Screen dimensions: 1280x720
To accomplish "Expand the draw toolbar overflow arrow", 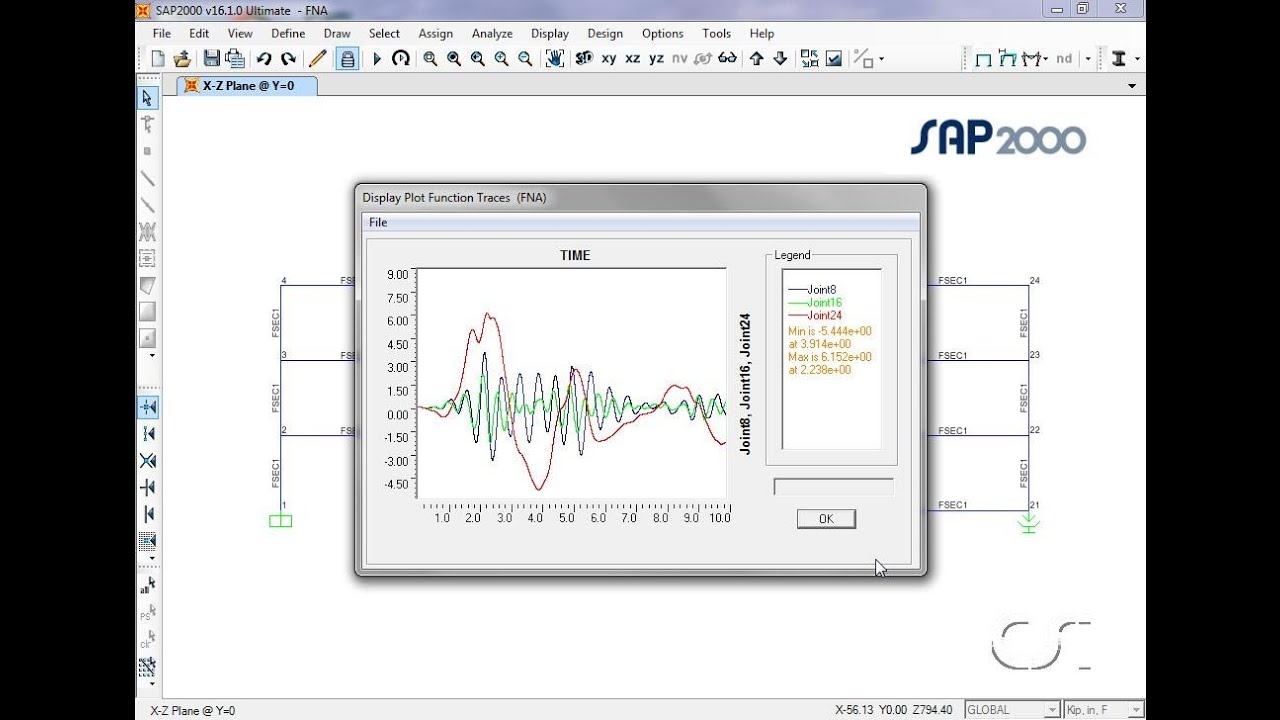I will coord(152,355).
